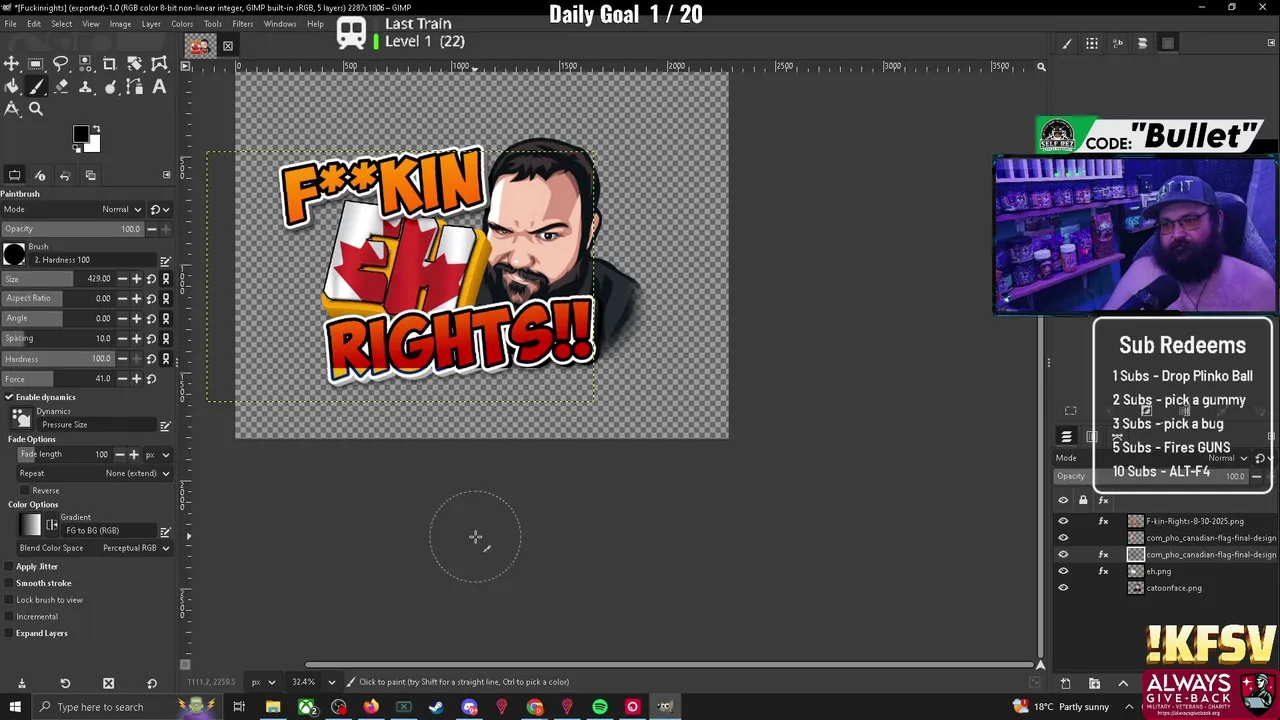1280x720 pixels.
Task: Reset Size to brush default
Action: point(151,279)
